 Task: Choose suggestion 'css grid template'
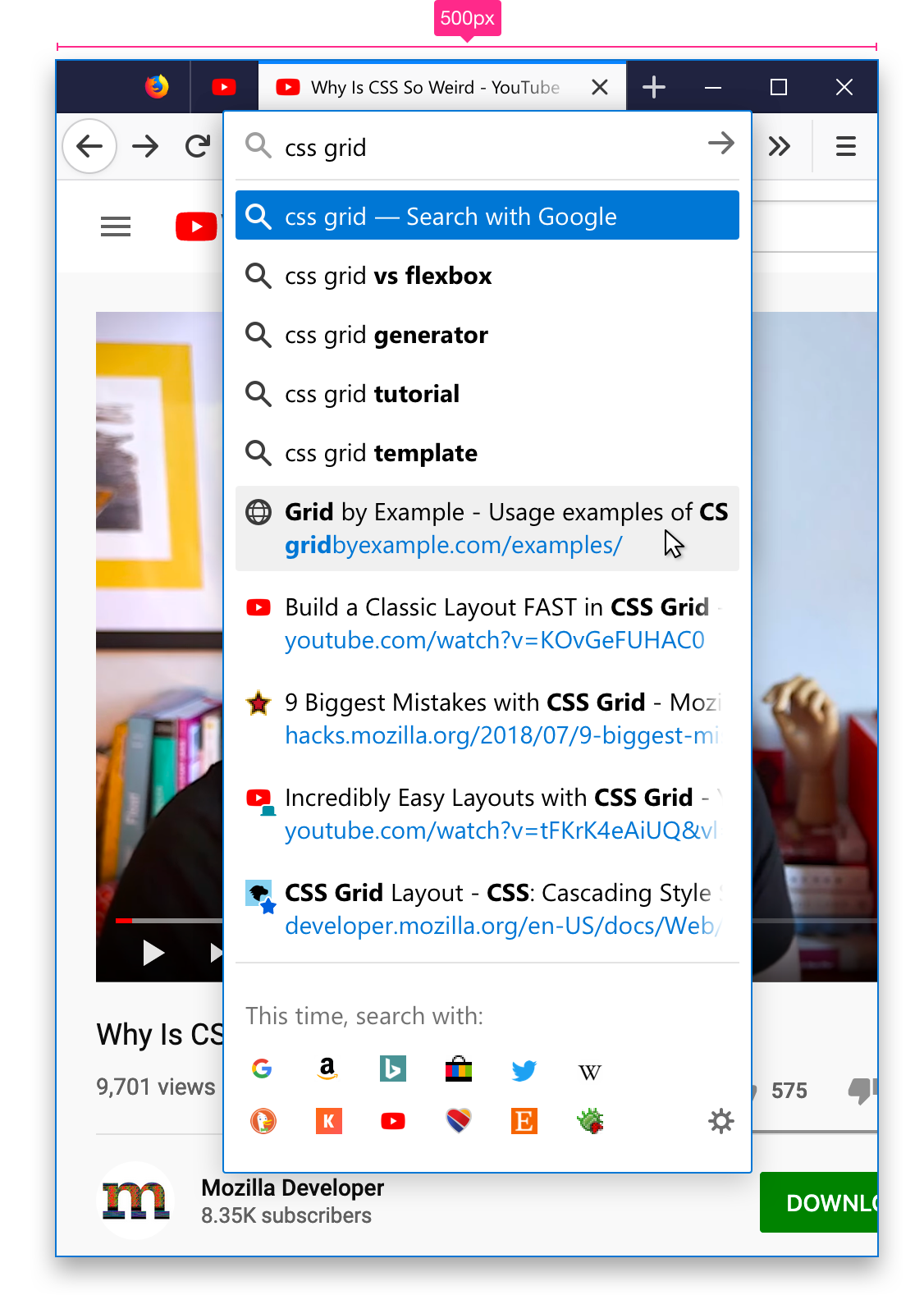[487, 453]
